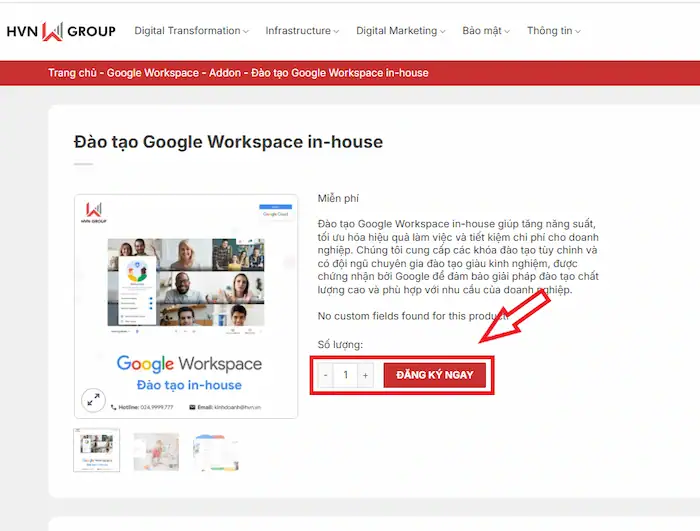The width and height of the screenshot is (700, 531).
Task: Open fullscreen view with the expand image icon
Action: pyautogui.click(x=93, y=400)
